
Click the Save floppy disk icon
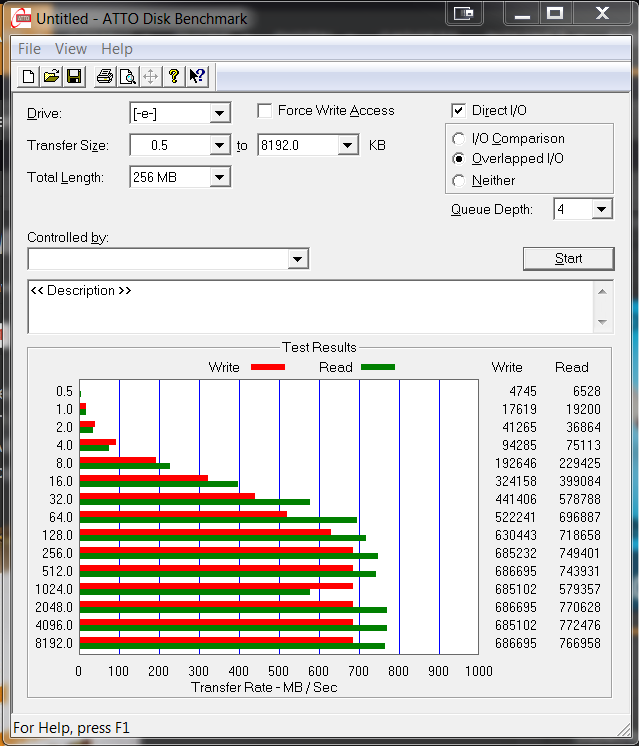73,76
